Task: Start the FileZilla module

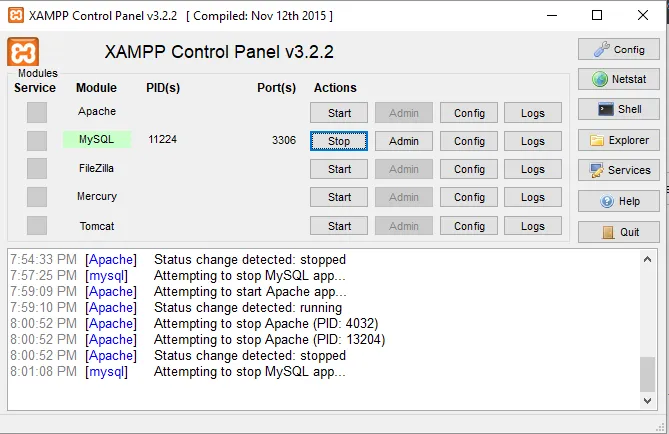Action: [x=339, y=169]
